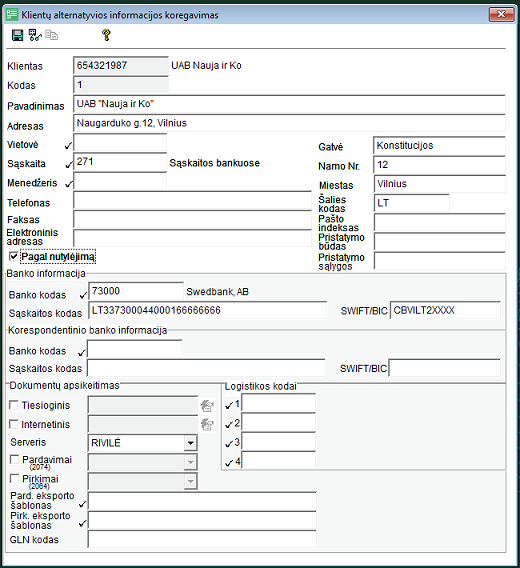The height and width of the screenshot is (568, 520).
Task: Open help via the question mark icon
Action: tap(106, 35)
